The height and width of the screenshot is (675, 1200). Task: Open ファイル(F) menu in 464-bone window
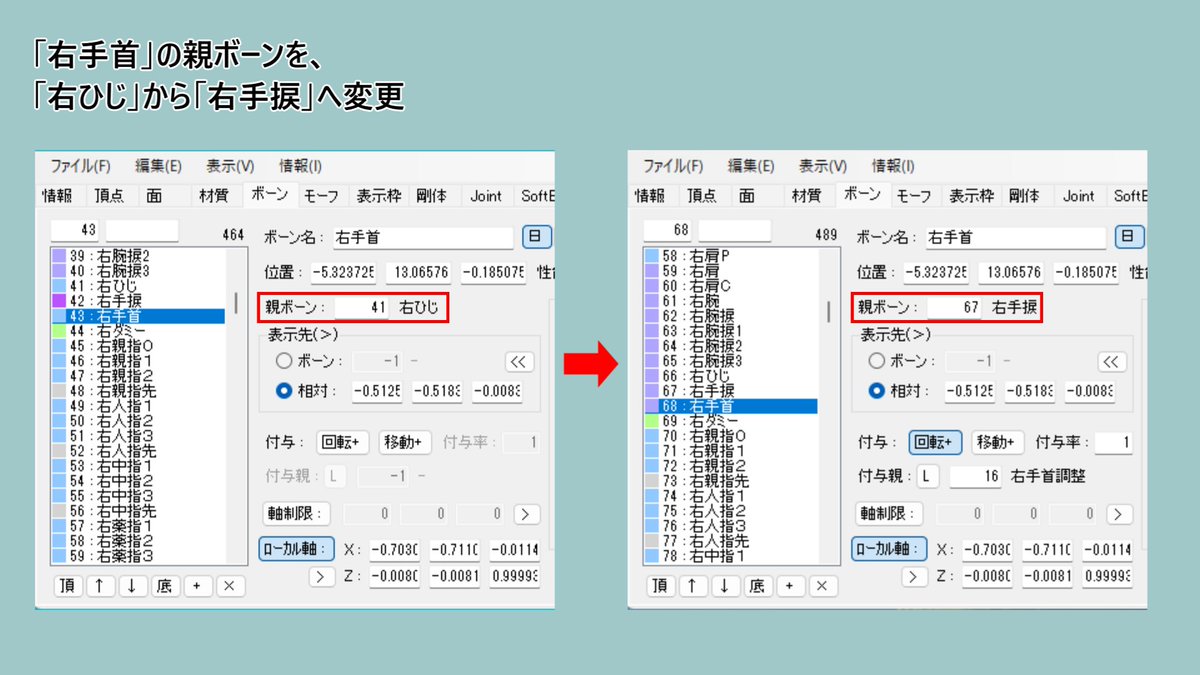pyautogui.click(x=80, y=166)
